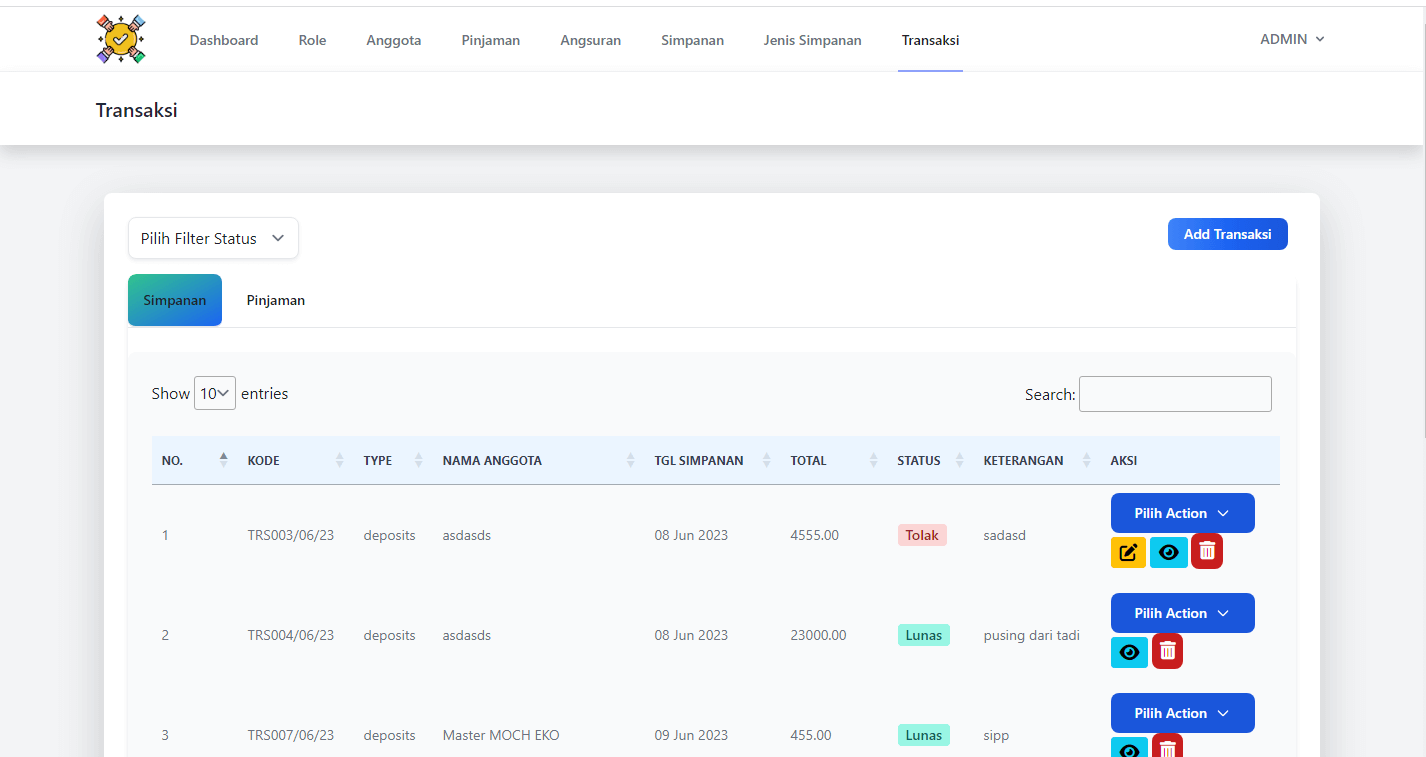View transaction TRS004/06/23 with eye icon

1130,652
